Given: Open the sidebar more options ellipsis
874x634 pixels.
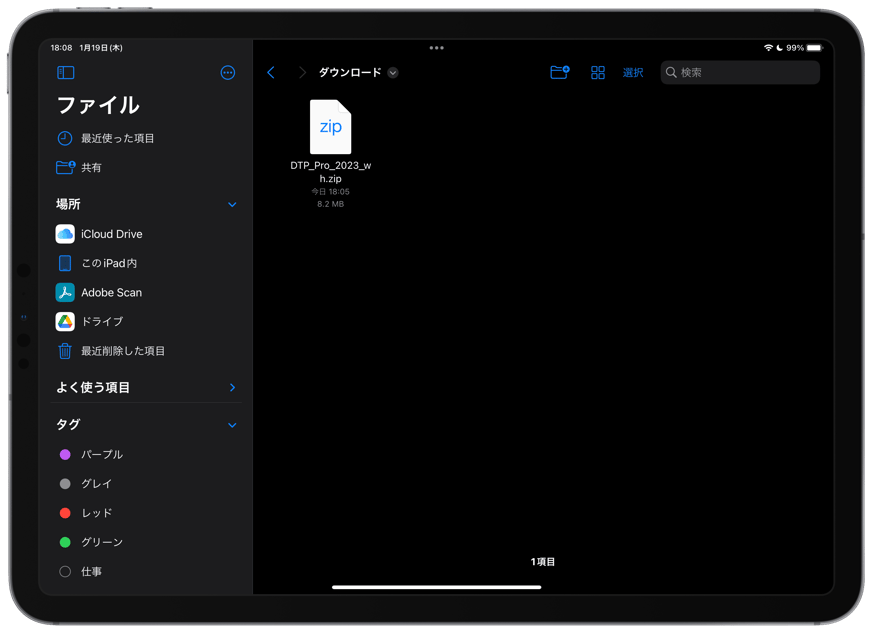Looking at the screenshot, I should tap(228, 72).
